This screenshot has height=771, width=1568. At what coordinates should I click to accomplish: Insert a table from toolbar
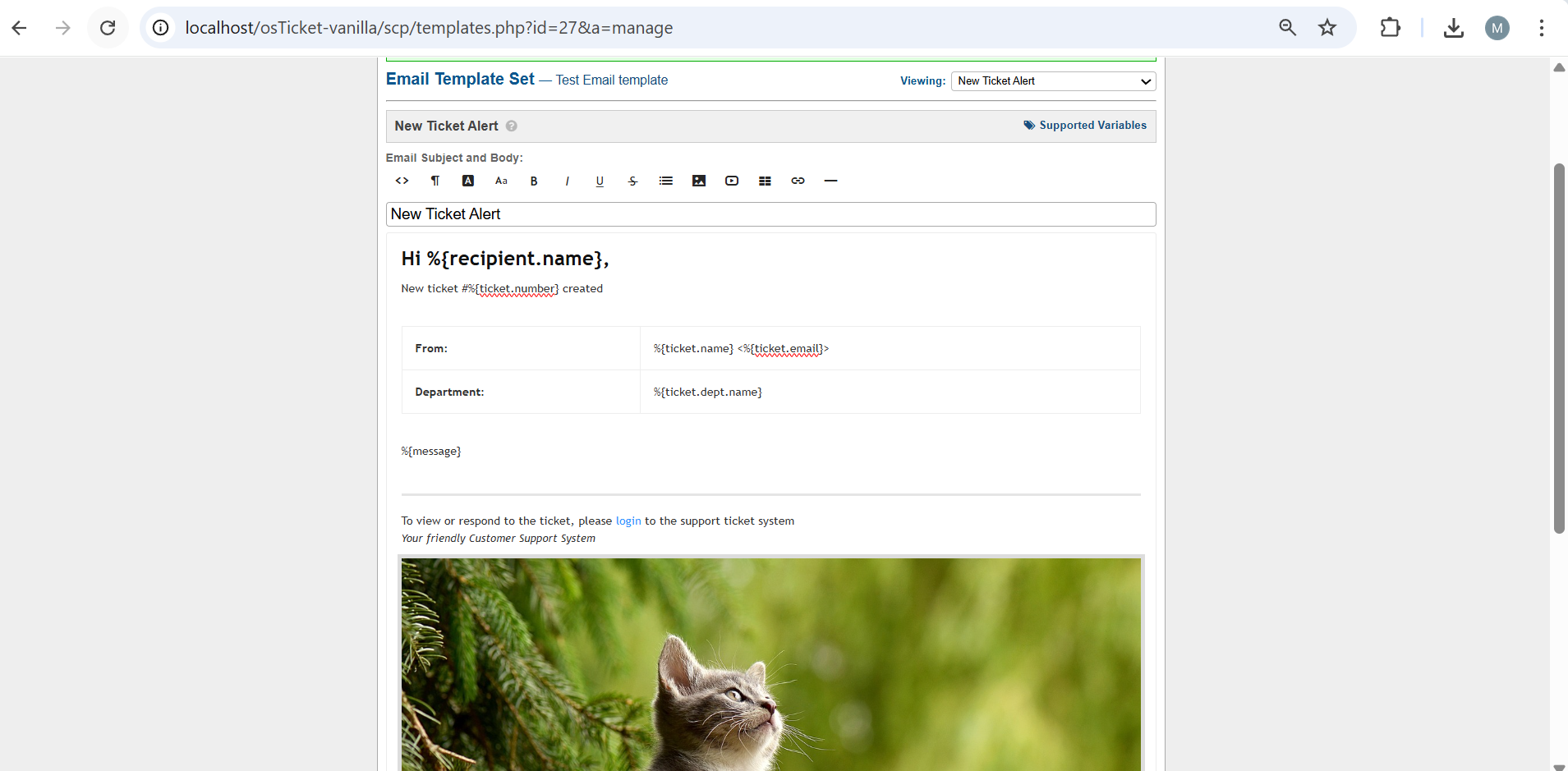tap(765, 181)
